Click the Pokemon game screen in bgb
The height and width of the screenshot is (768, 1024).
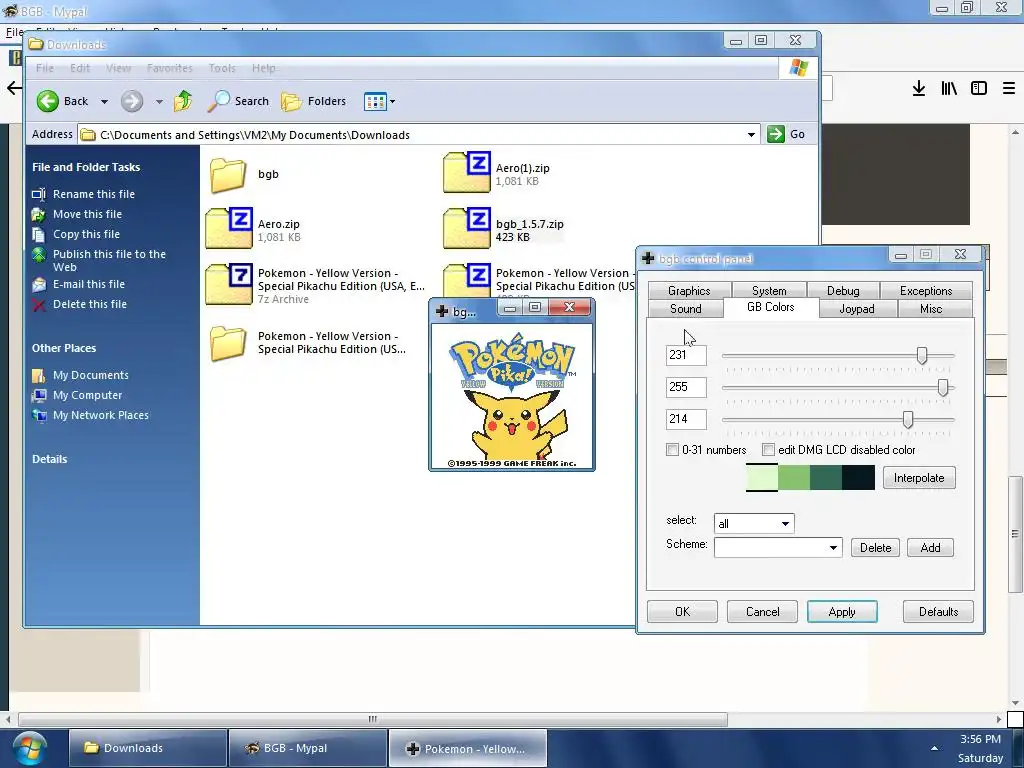pos(511,396)
